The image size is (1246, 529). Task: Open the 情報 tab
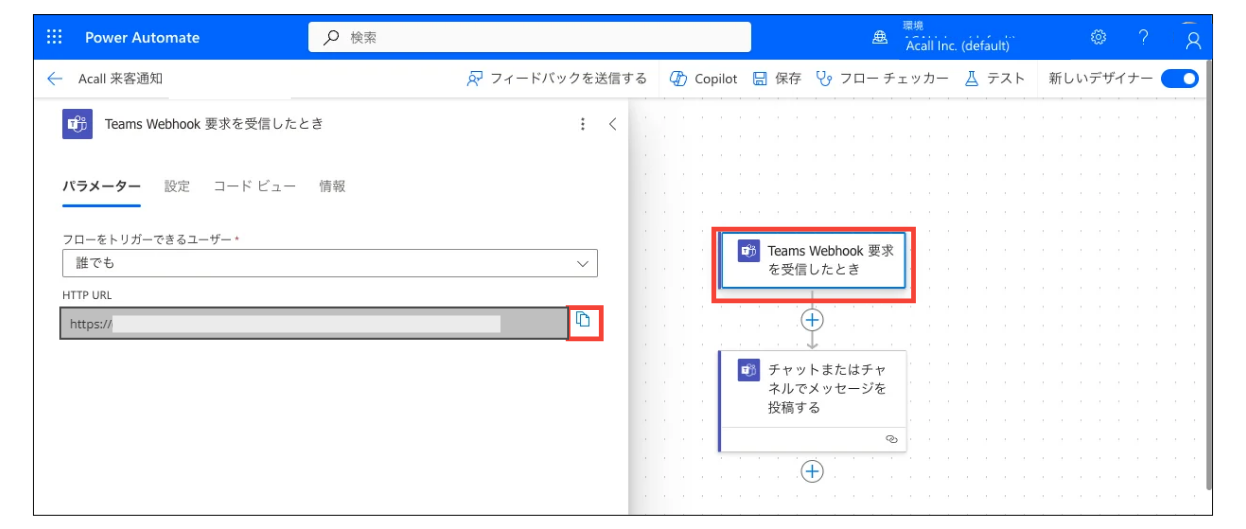[332, 186]
